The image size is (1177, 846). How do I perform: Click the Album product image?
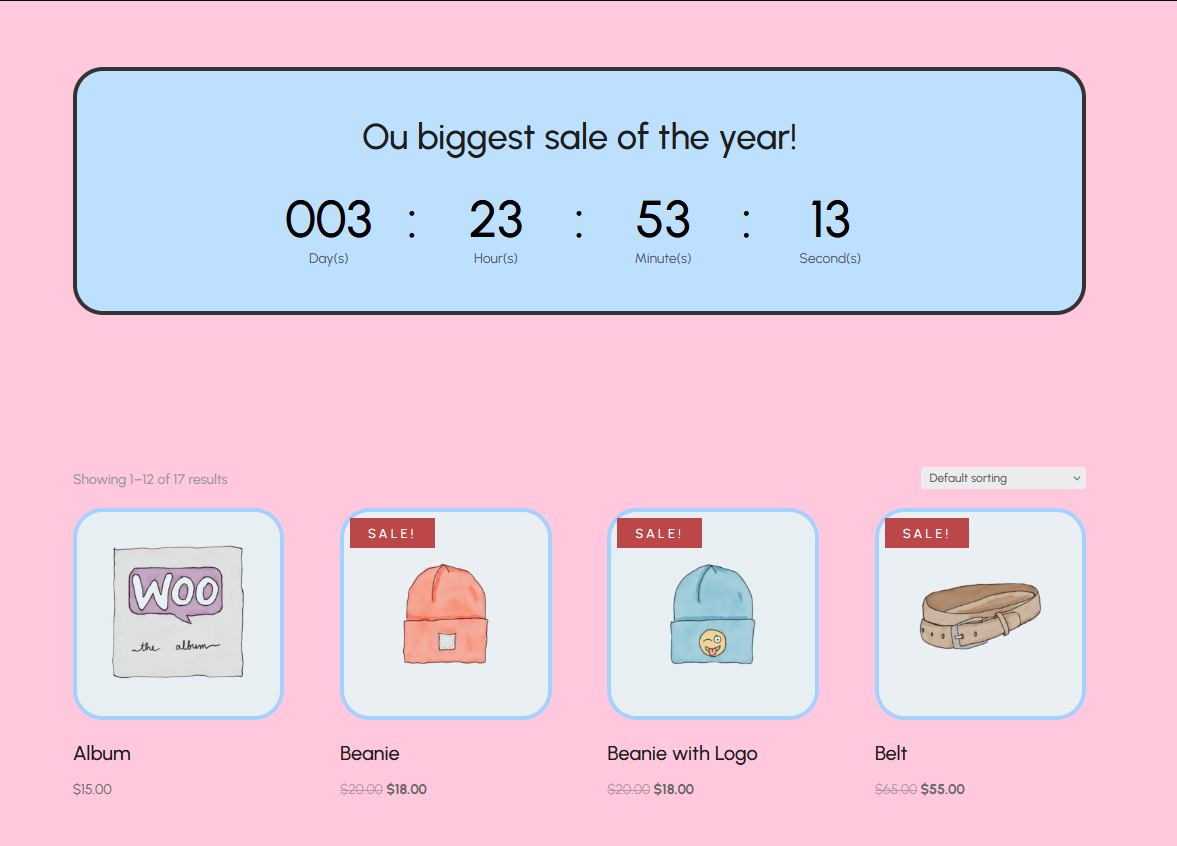[x=178, y=614]
